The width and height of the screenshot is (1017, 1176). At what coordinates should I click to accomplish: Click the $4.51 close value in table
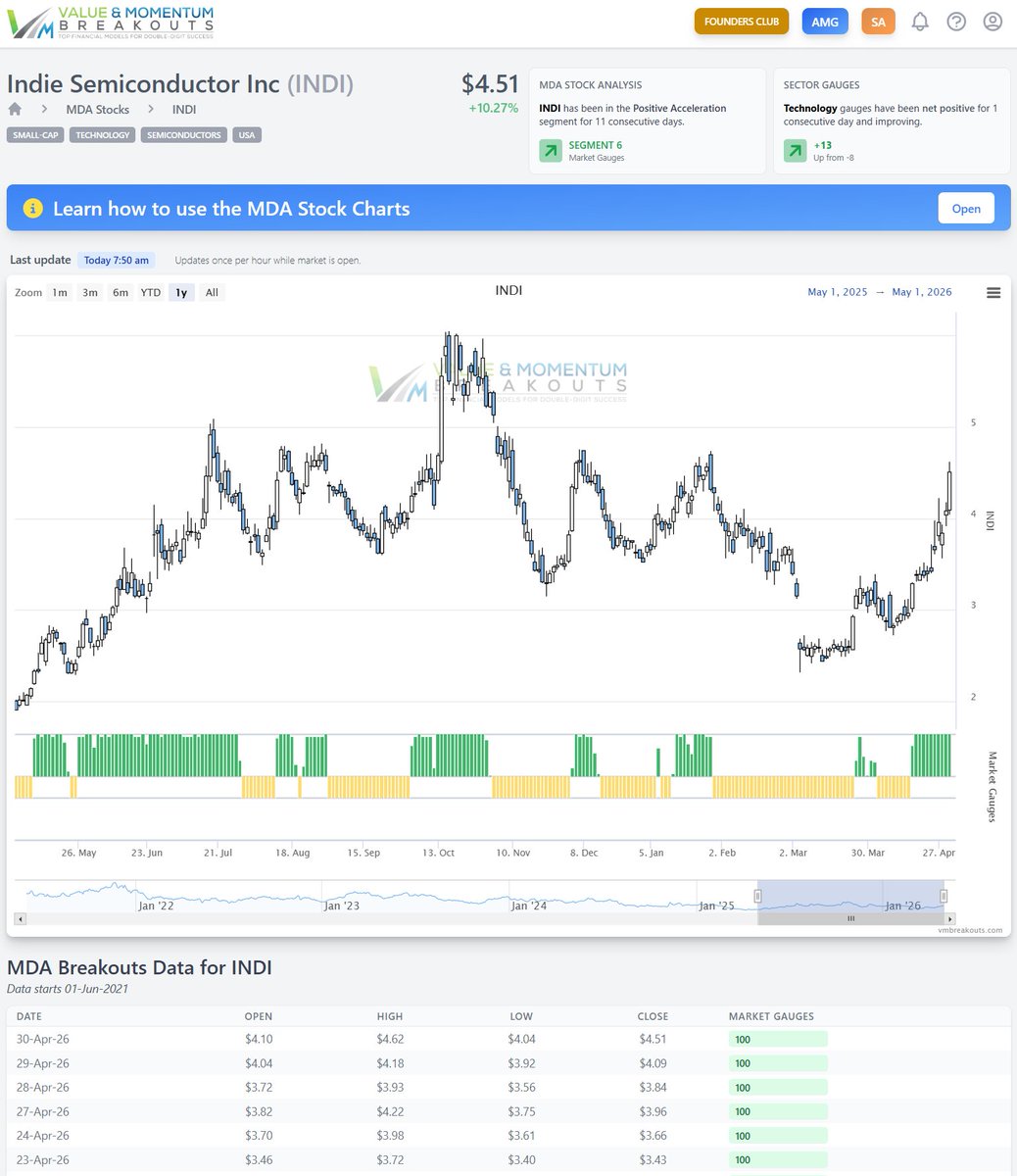coord(653,1039)
